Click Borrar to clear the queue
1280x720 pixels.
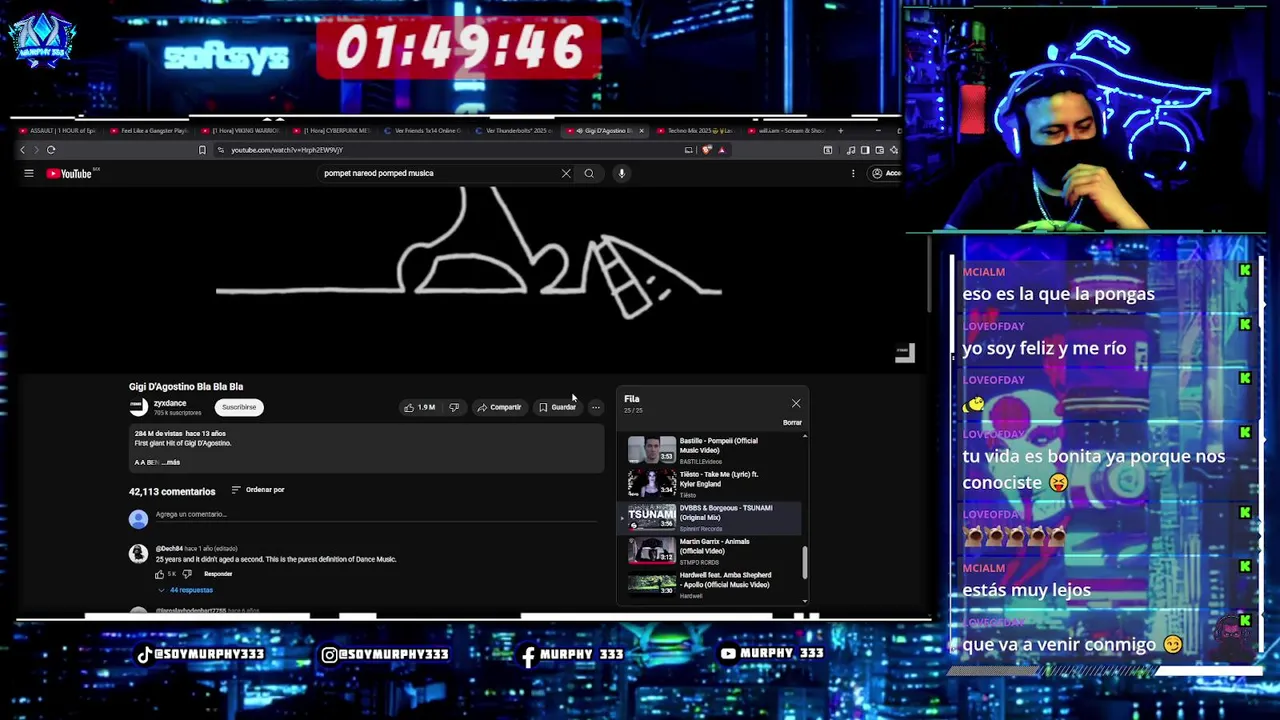click(792, 423)
